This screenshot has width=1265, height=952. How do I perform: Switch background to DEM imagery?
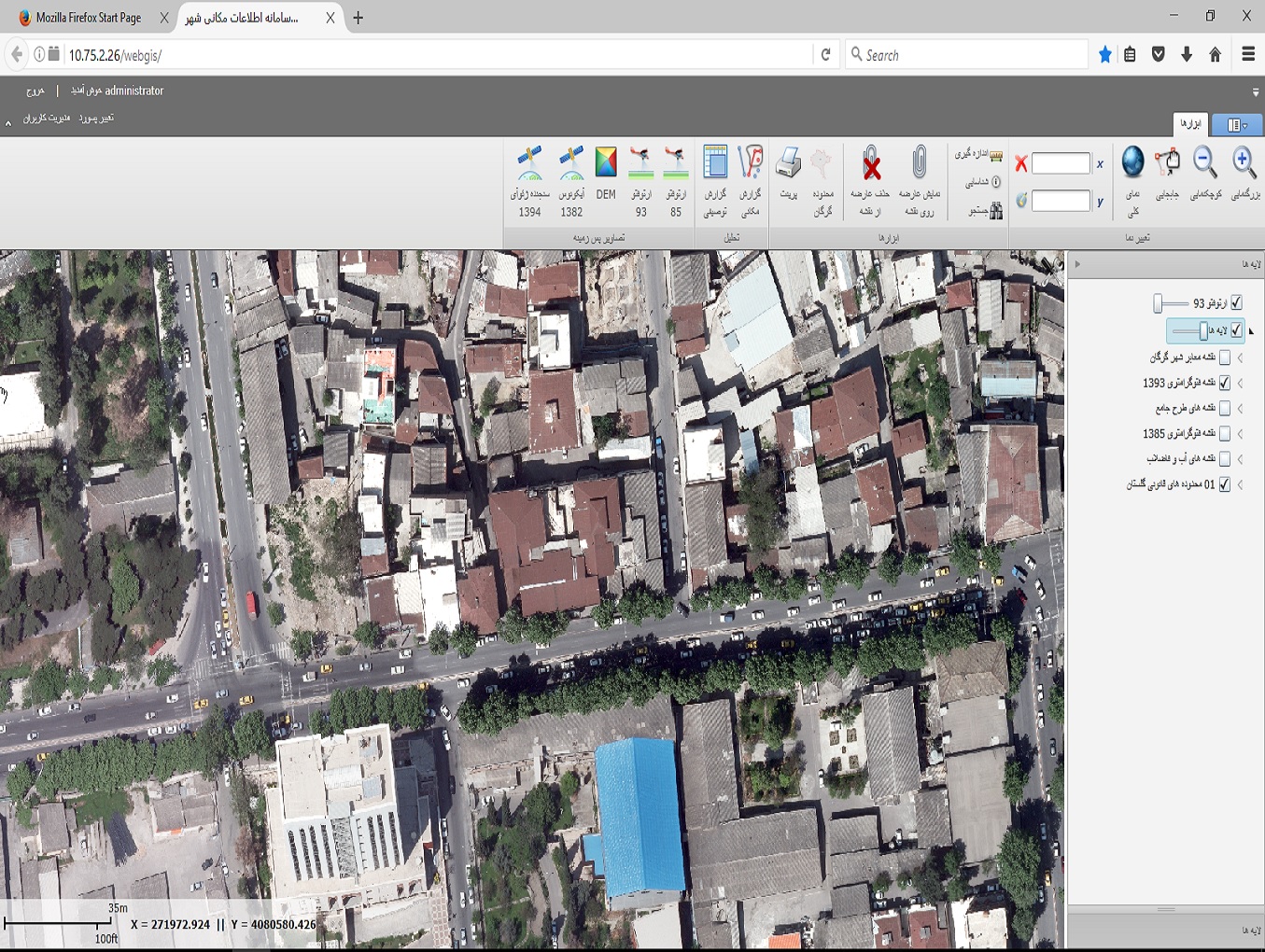click(606, 164)
